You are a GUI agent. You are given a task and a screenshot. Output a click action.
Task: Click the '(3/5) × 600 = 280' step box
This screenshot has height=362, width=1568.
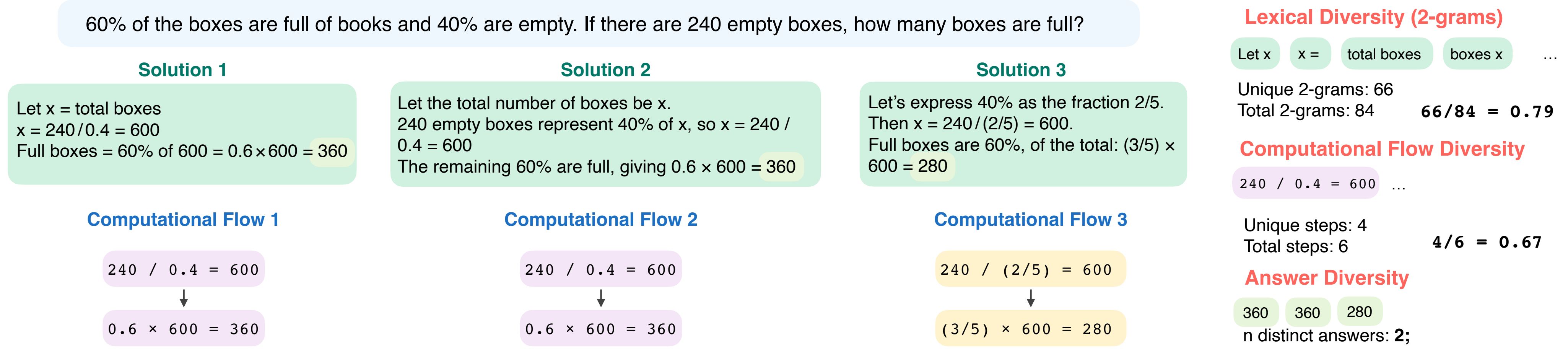1031,328
